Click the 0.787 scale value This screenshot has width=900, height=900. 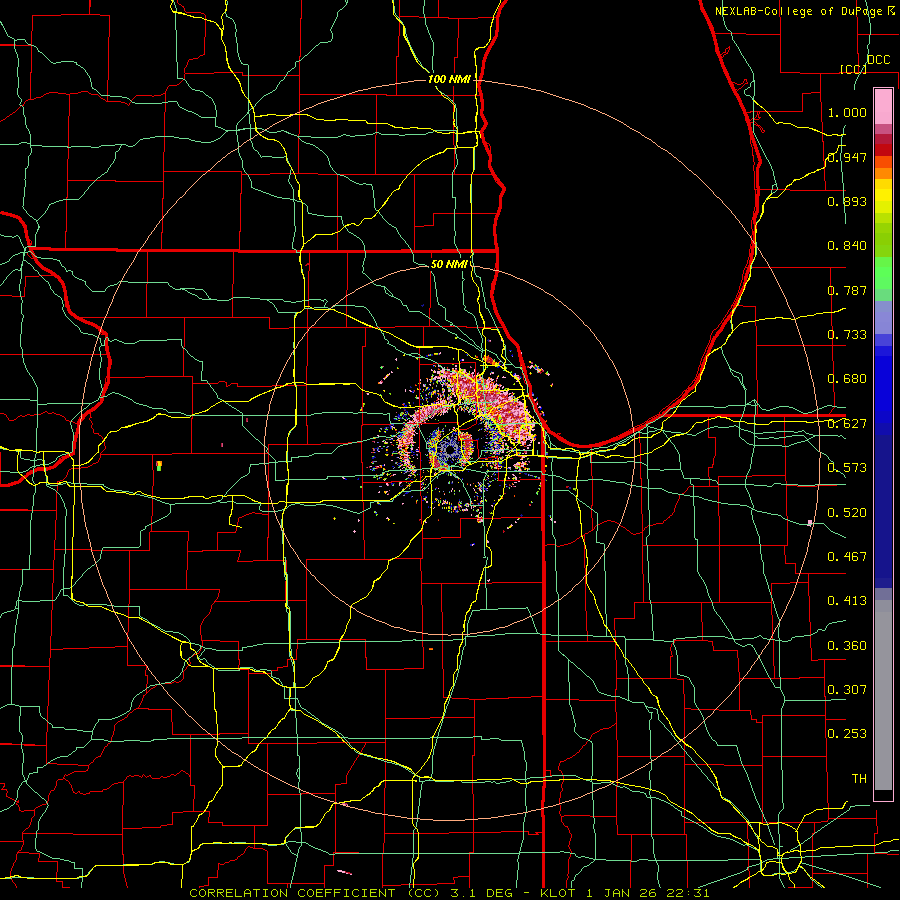point(847,290)
